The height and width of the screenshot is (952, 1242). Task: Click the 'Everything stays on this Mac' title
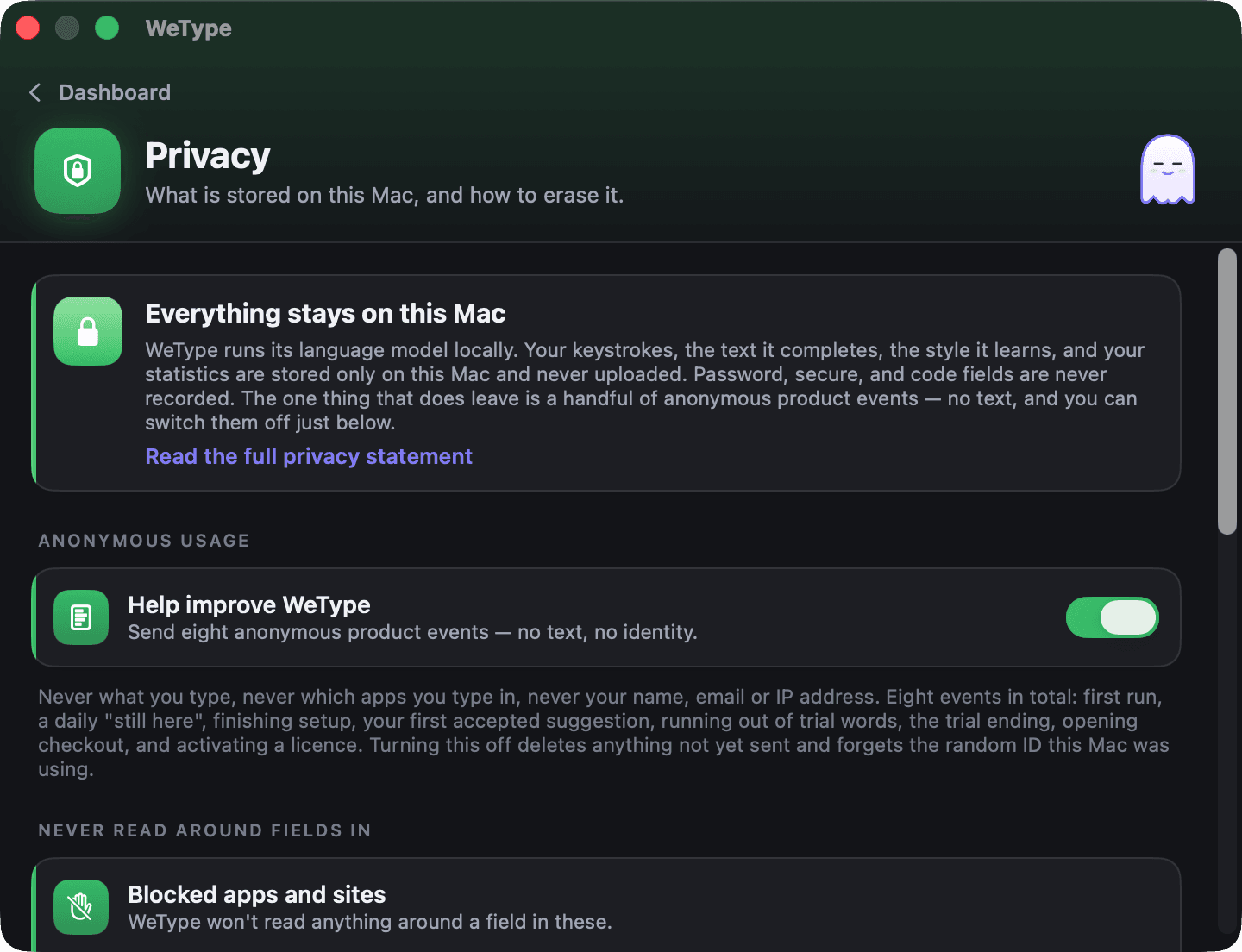pyautogui.click(x=325, y=313)
